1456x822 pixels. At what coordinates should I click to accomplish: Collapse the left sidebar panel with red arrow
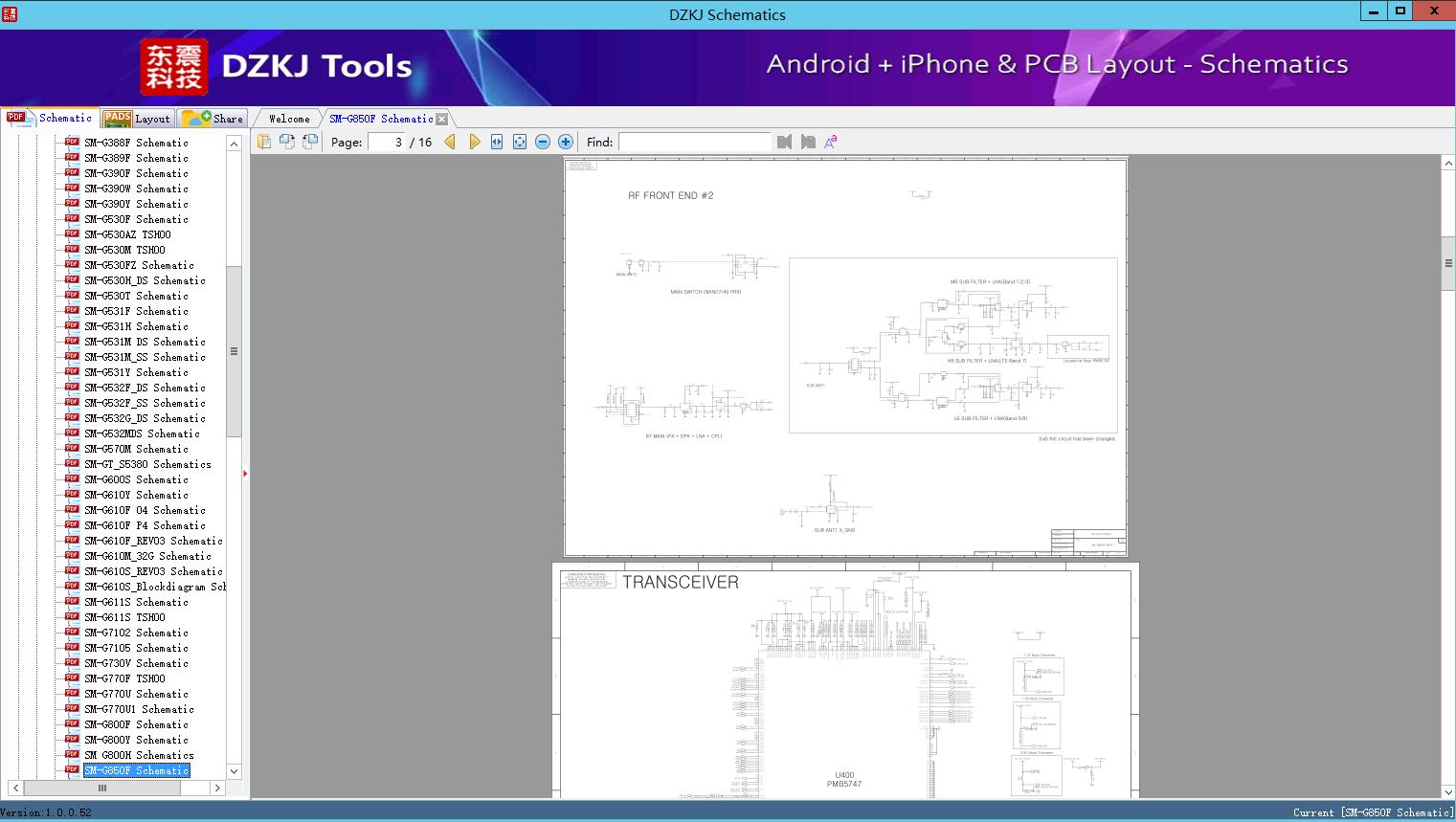pyautogui.click(x=245, y=473)
